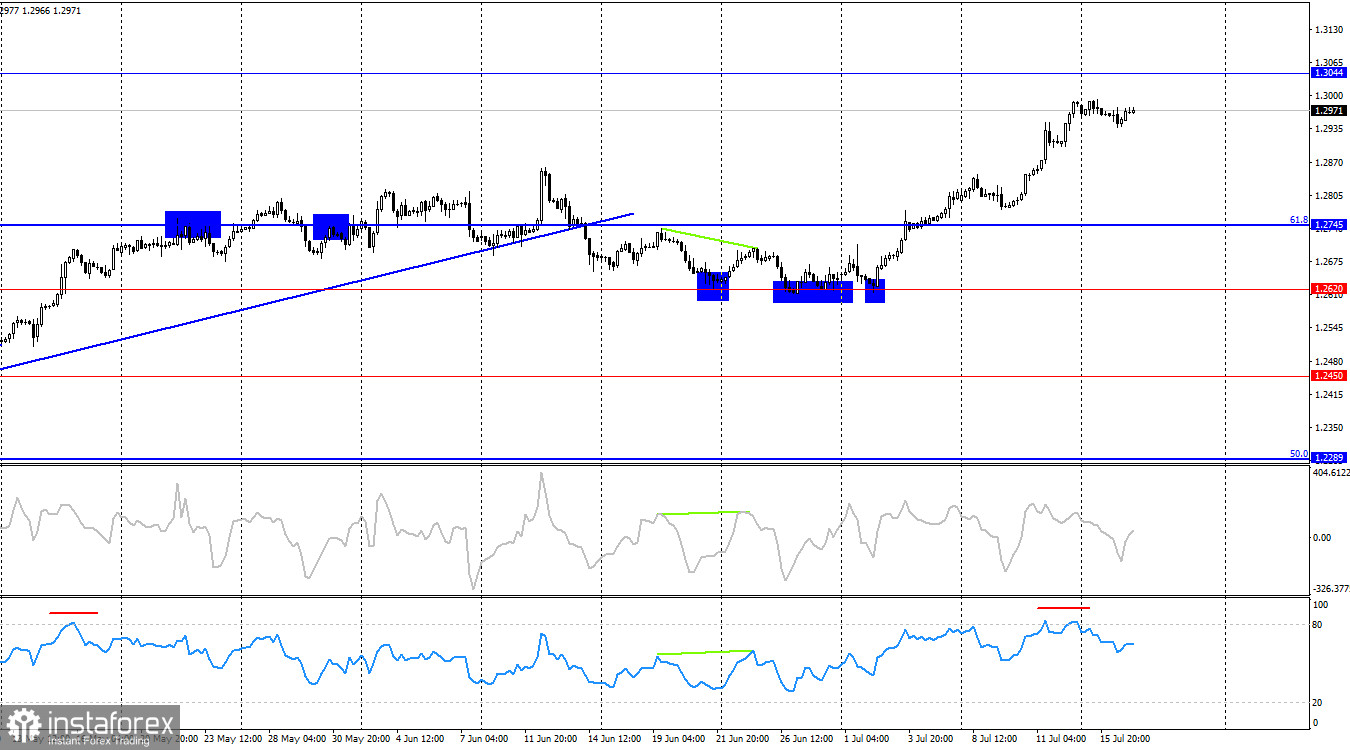Click the red 1.2620 level price tag
Screen dimensions: 1350x750
1329,289
